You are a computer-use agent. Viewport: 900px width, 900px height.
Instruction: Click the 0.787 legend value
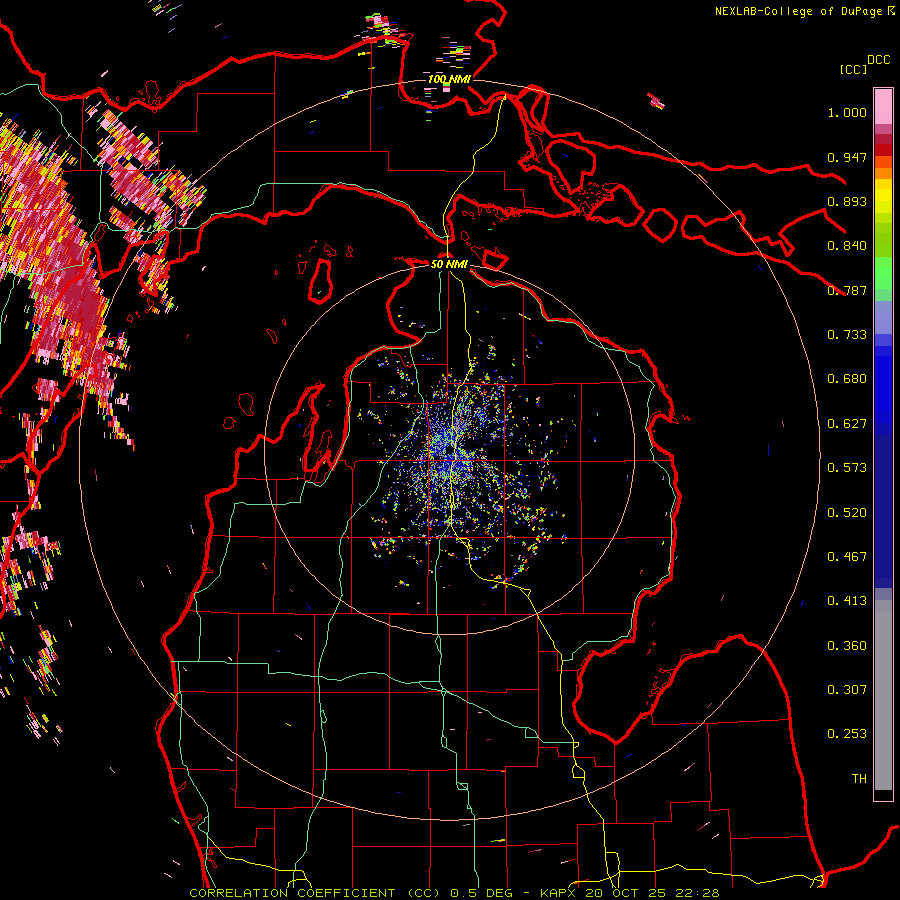(847, 290)
